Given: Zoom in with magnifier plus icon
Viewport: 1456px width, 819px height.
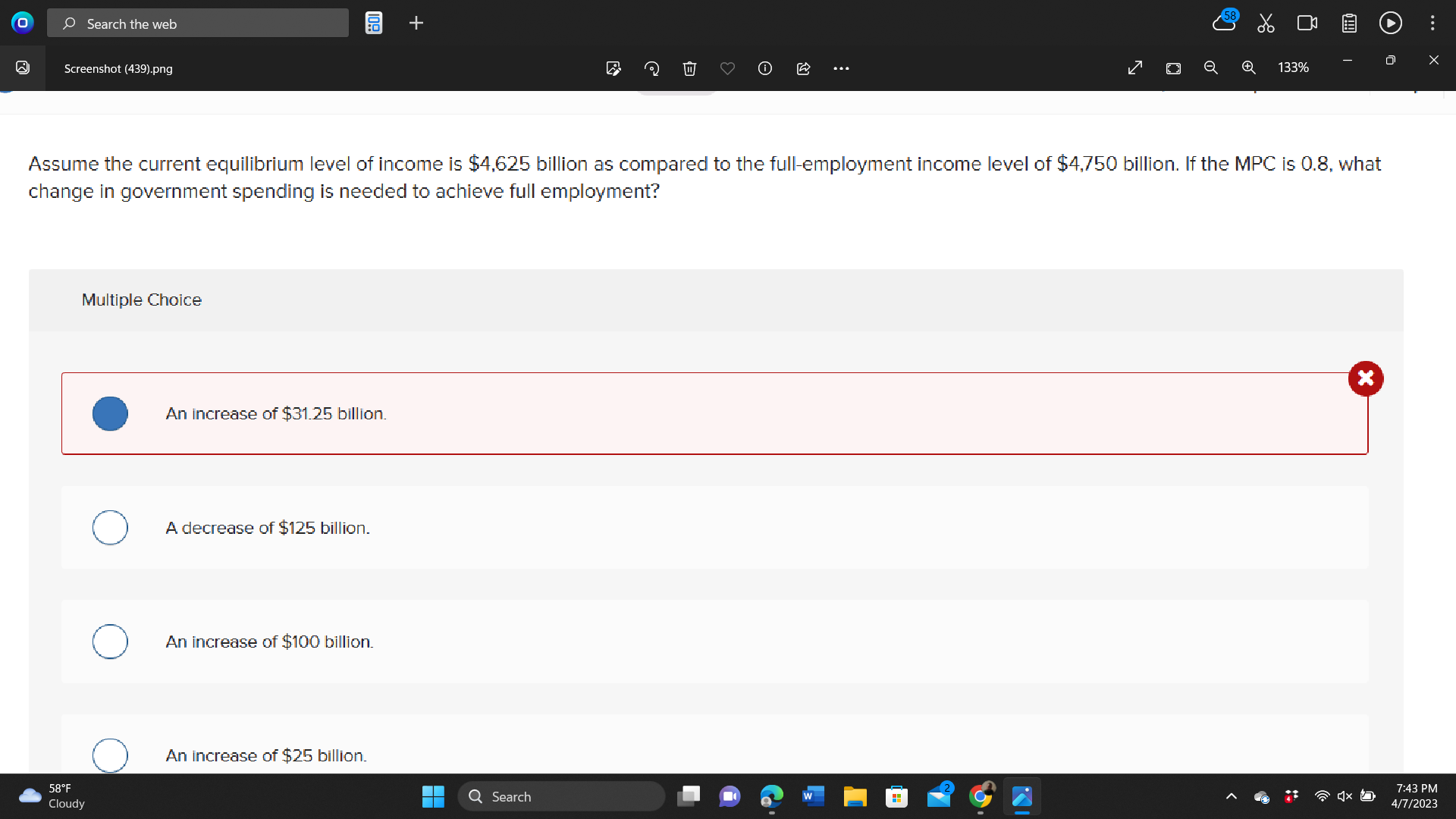Looking at the screenshot, I should click(x=1249, y=67).
